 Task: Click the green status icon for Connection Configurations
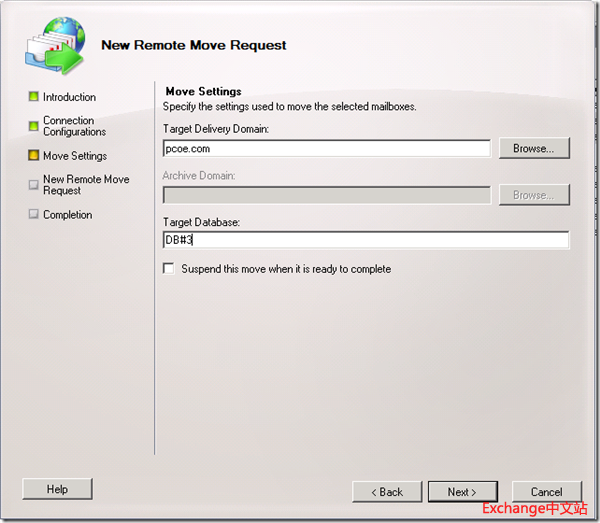pyautogui.click(x=33, y=125)
